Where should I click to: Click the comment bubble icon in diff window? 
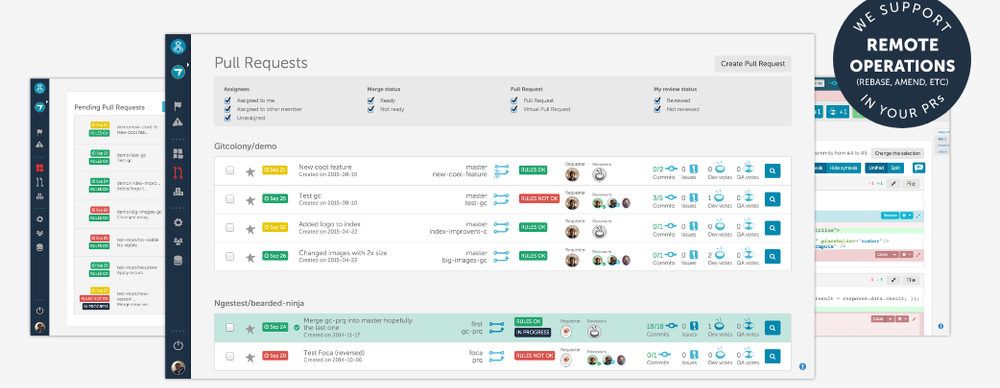(x=919, y=168)
